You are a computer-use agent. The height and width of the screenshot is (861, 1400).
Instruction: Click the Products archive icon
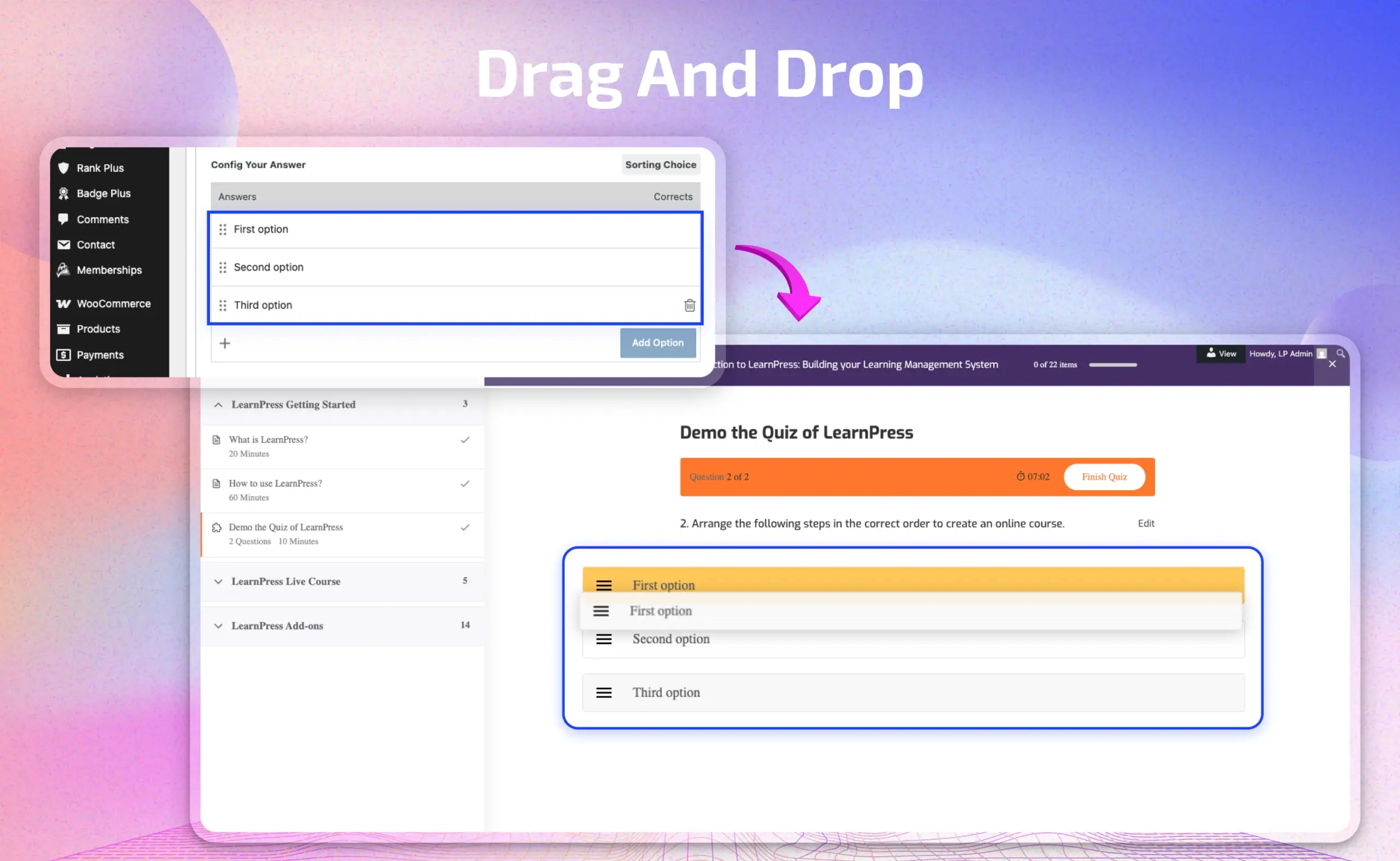point(64,329)
